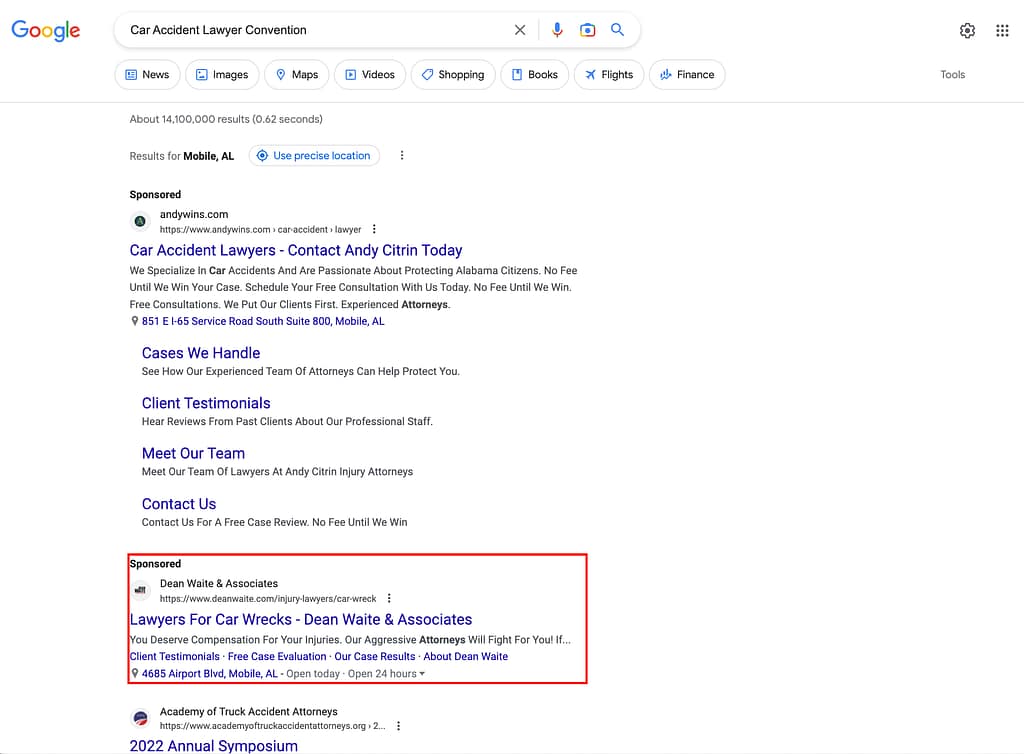The height and width of the screenshot is (754, 1024).
Task: Open the Cases We Handle sitelink
Action: point(201,353)
